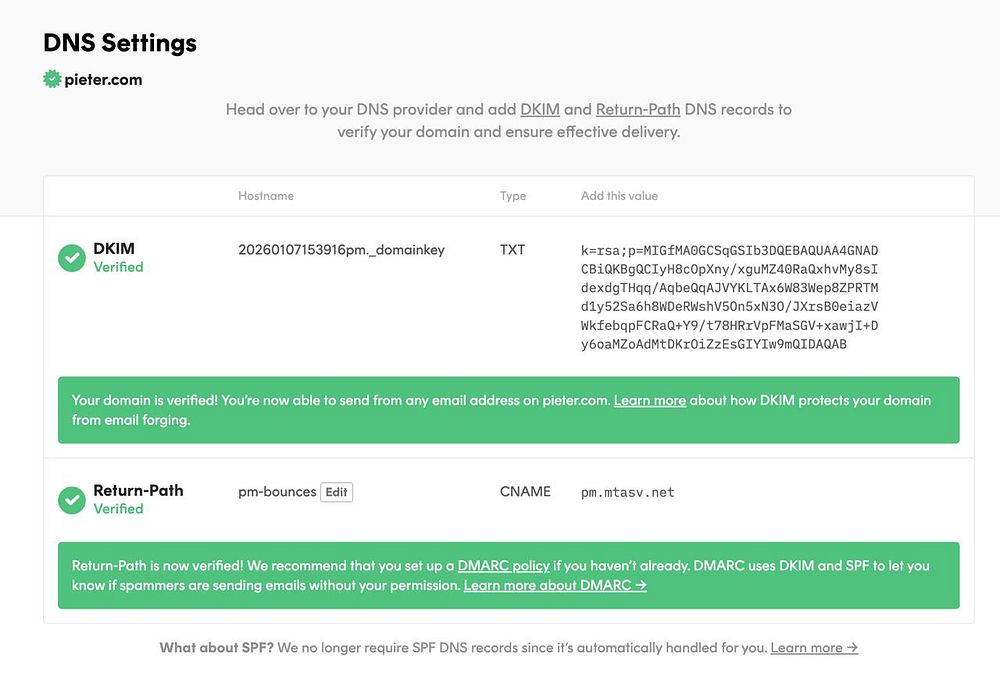Click the DKIM hostname 20260107153916pm._domainkey
The width and height of the screenshot is (1000, 699).
click(341, 250)
